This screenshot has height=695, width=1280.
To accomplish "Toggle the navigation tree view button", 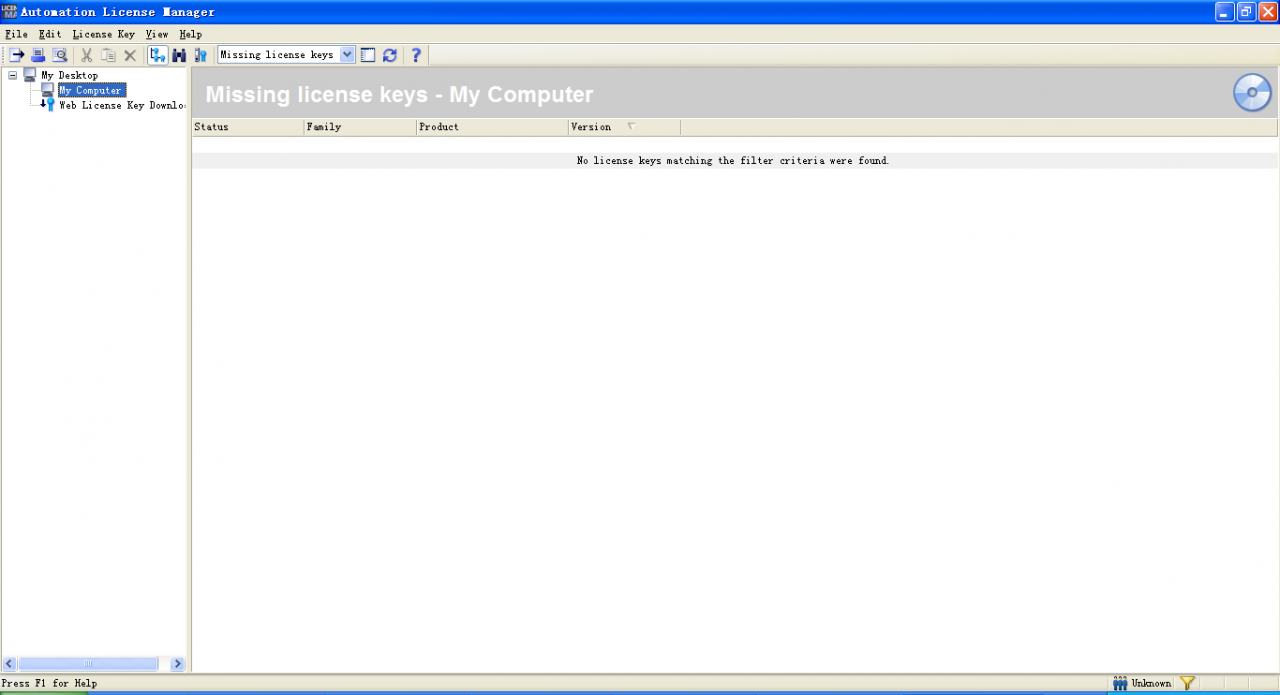I will pyautogui.click(x=158, y=55).
